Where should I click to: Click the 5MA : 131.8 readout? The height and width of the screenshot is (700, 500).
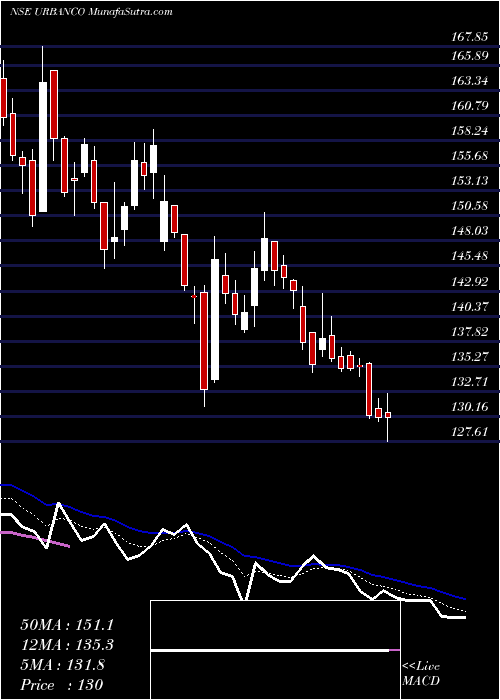[x=62, y=665]
